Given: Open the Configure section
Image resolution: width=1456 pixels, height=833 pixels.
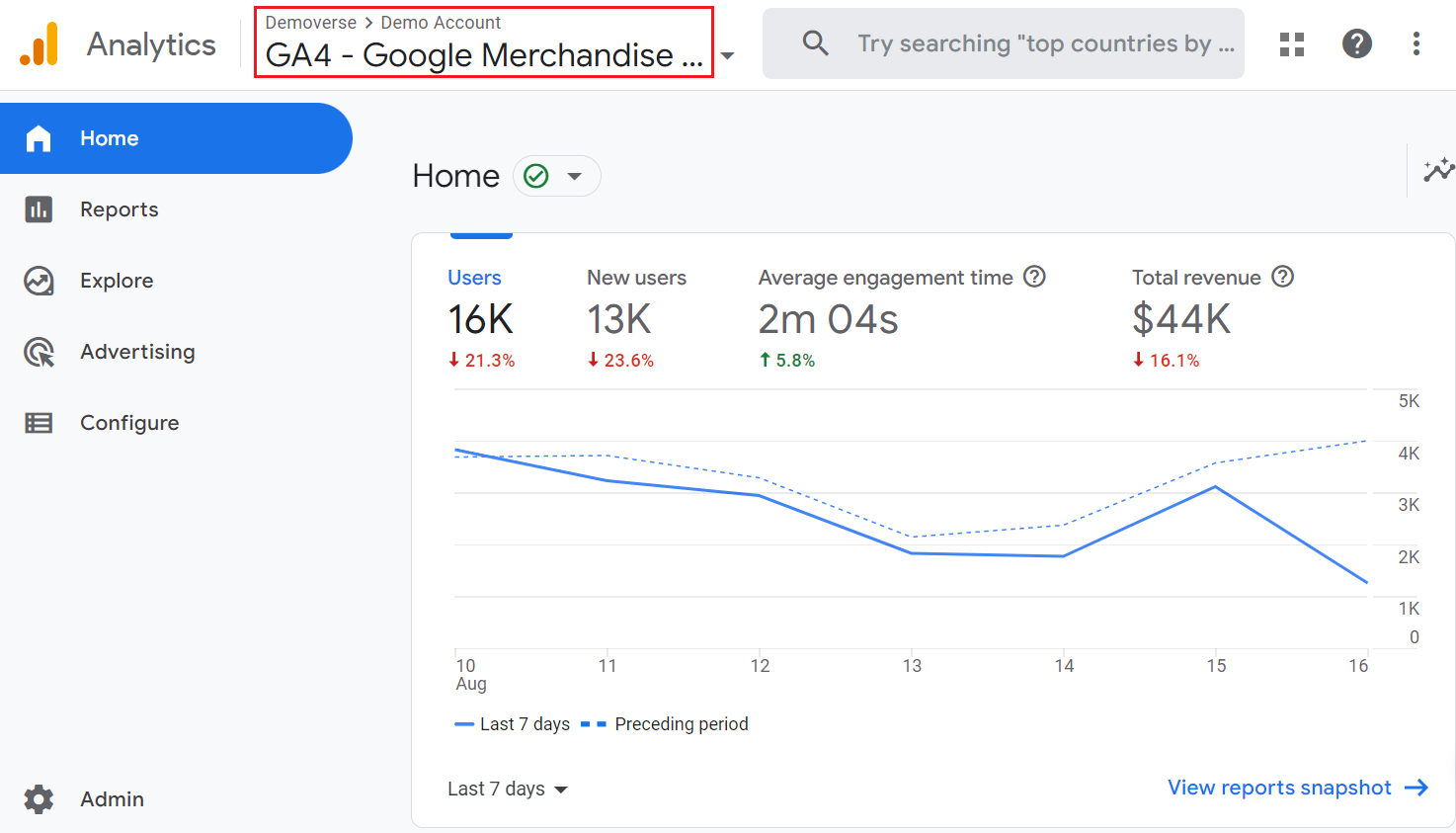Looking at the screenshot, I should pyautogui.click(x=129, y=423).
